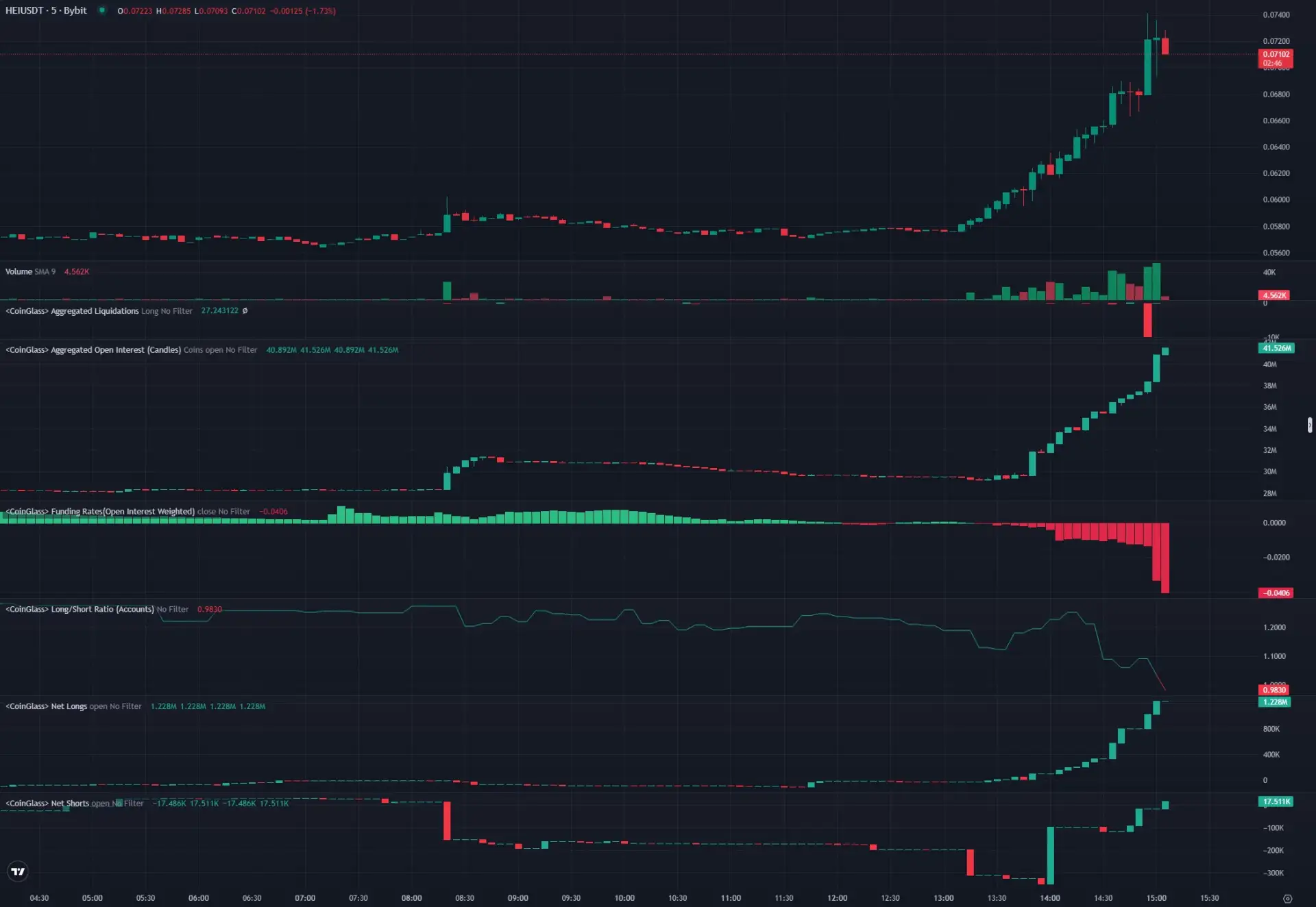This screenshot has height=907, width=1316.
Task: Click the -0.0200 funding axis label
Action: (1276, 558)
